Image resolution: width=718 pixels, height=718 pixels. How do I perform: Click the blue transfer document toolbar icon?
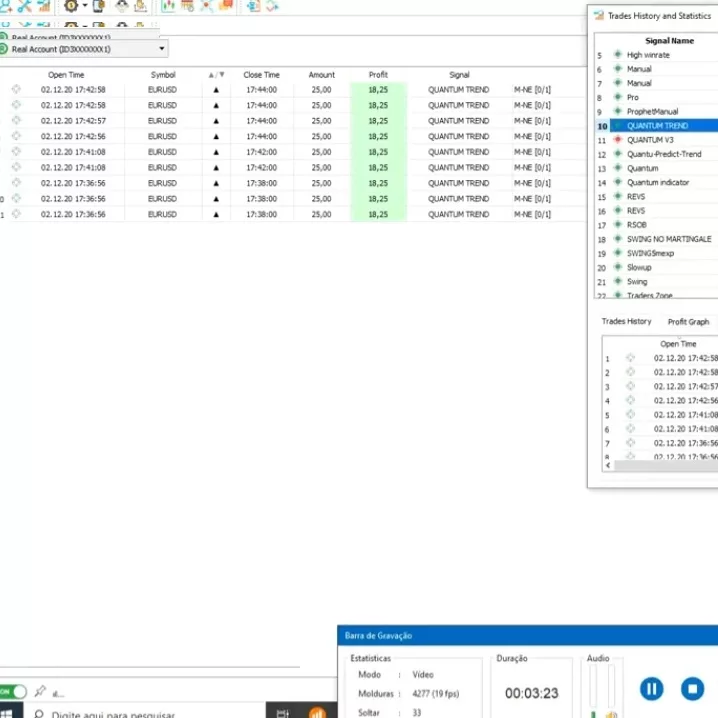pos(253,5)
